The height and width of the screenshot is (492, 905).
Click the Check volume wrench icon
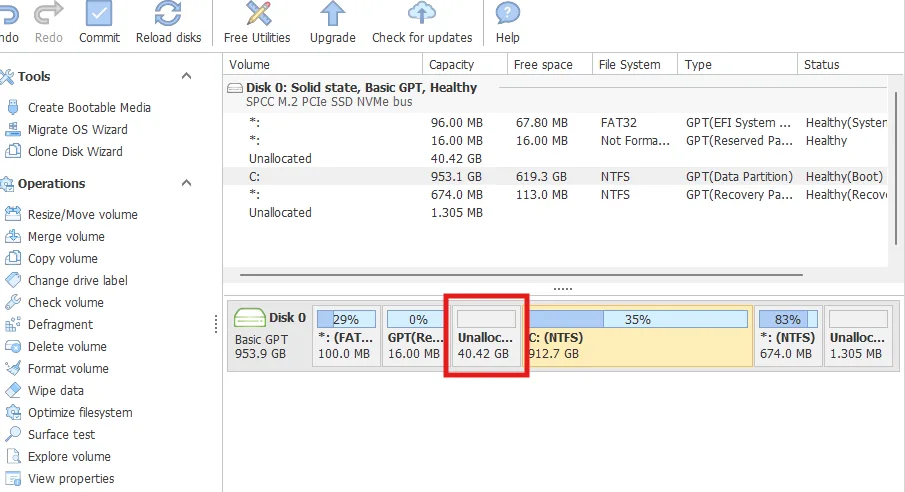click(x=13, y=302)
